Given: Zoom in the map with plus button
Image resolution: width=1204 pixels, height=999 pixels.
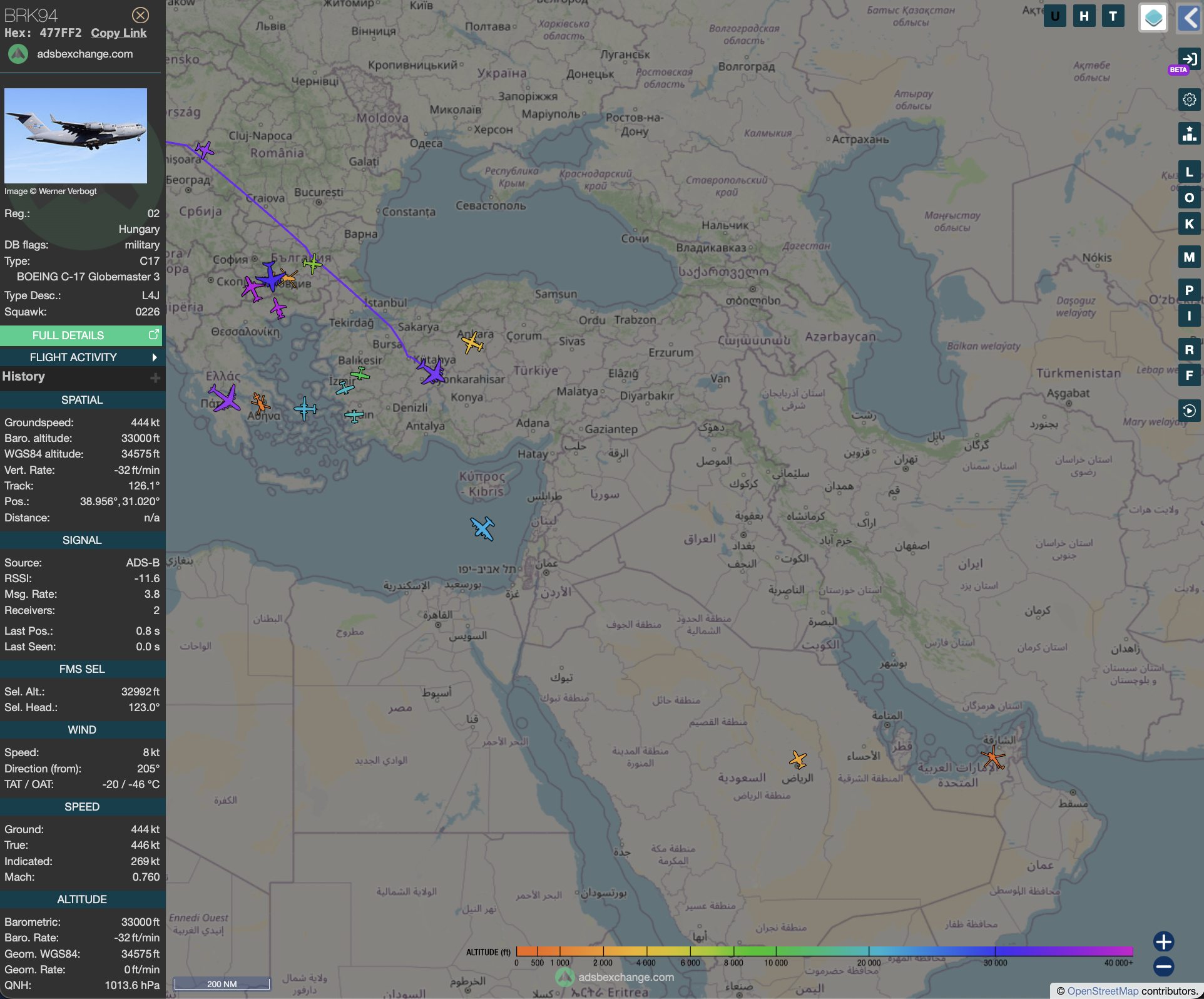Looking at the screenshot, I should pyautogui.click(x=1163, y=941).
